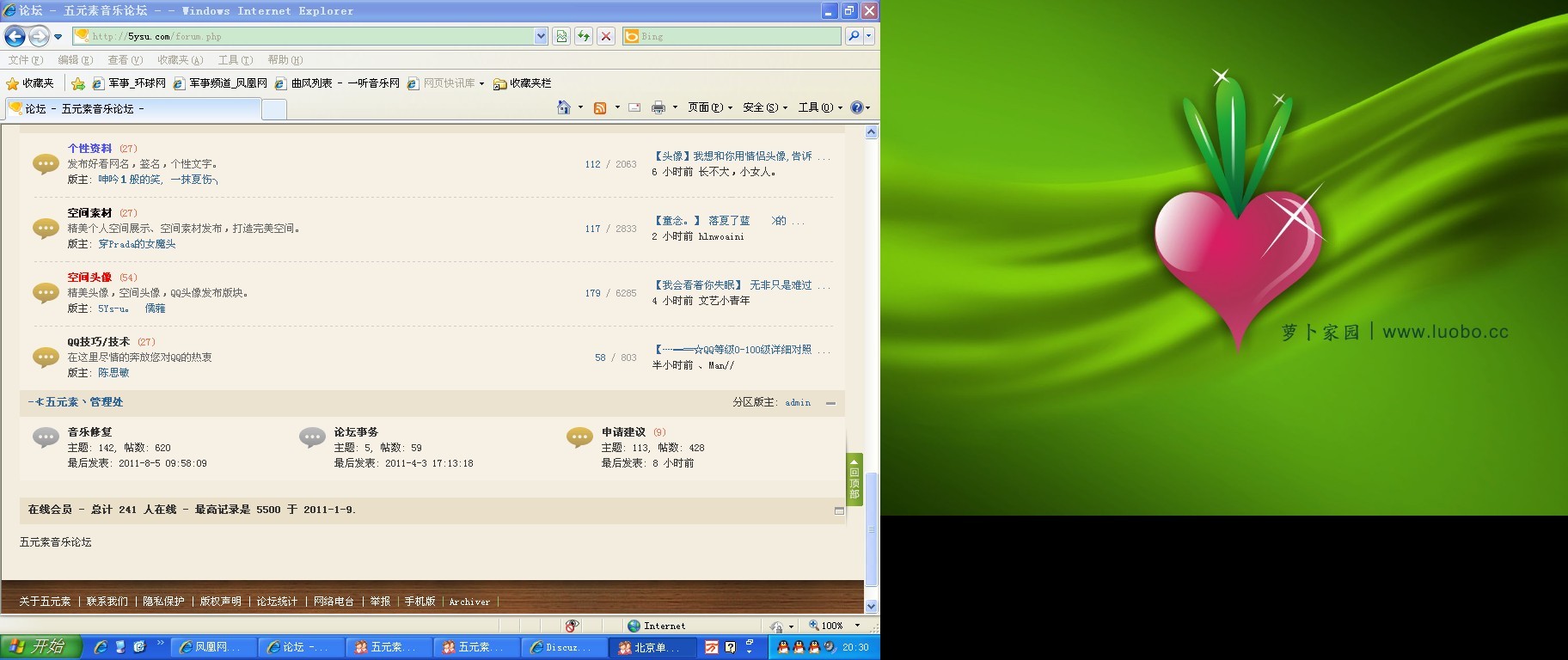1568x660 pixels.
Task: Open the 军事频道_凤凰网 favorites link
Action: tap(220, 83)
